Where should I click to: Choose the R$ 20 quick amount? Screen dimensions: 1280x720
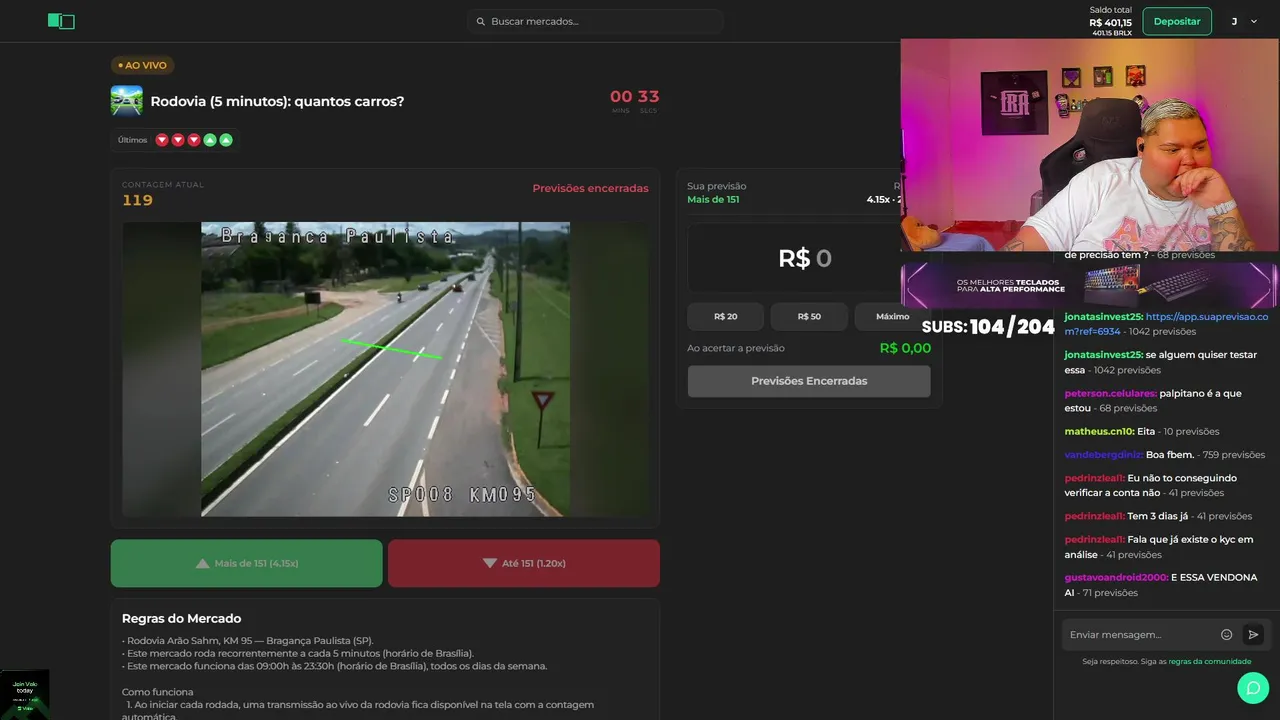tap(726, 316)
